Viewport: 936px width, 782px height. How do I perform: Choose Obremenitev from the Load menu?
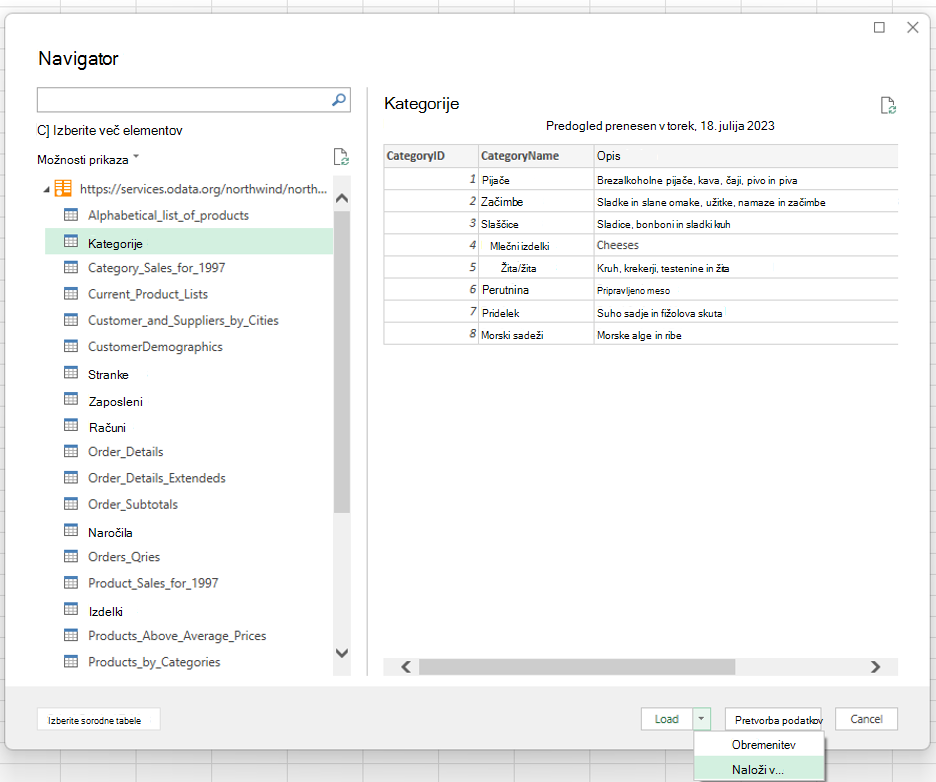[759, 744]
